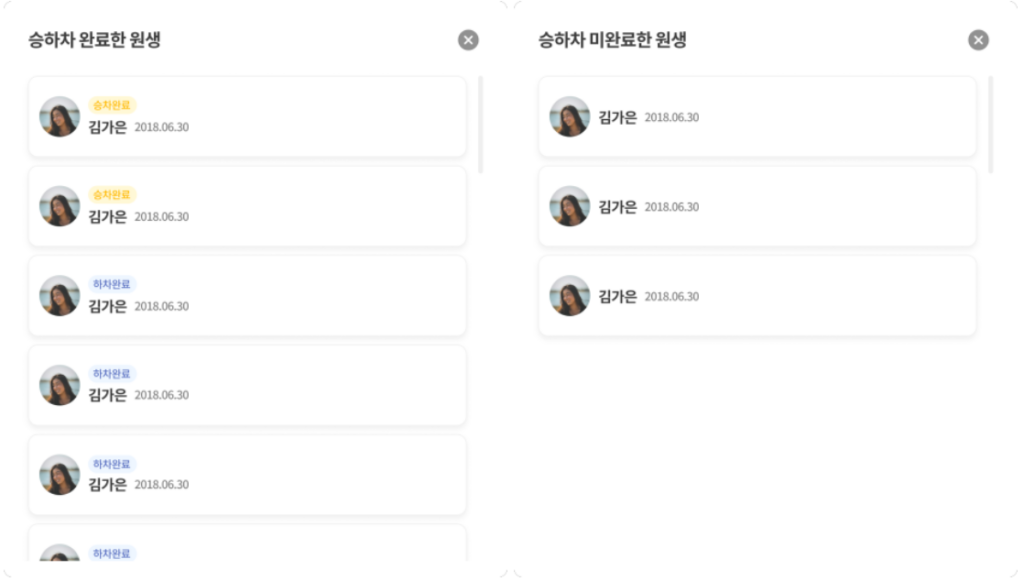Click the 승하차 완료한 원생 panel title
This screenshot has width=1024, height=581.
point(95,40)
